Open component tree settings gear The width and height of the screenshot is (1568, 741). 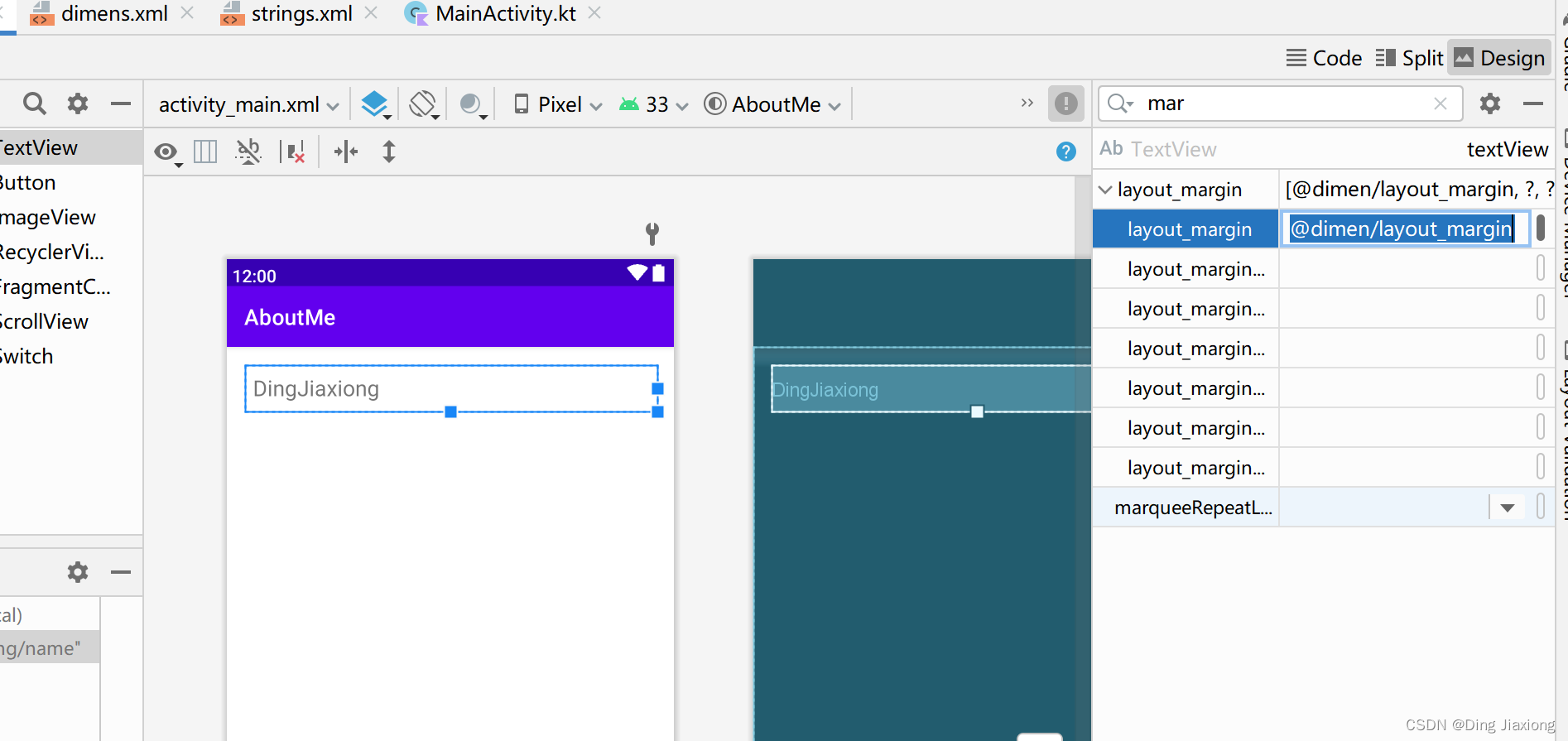tap(78, 572)
